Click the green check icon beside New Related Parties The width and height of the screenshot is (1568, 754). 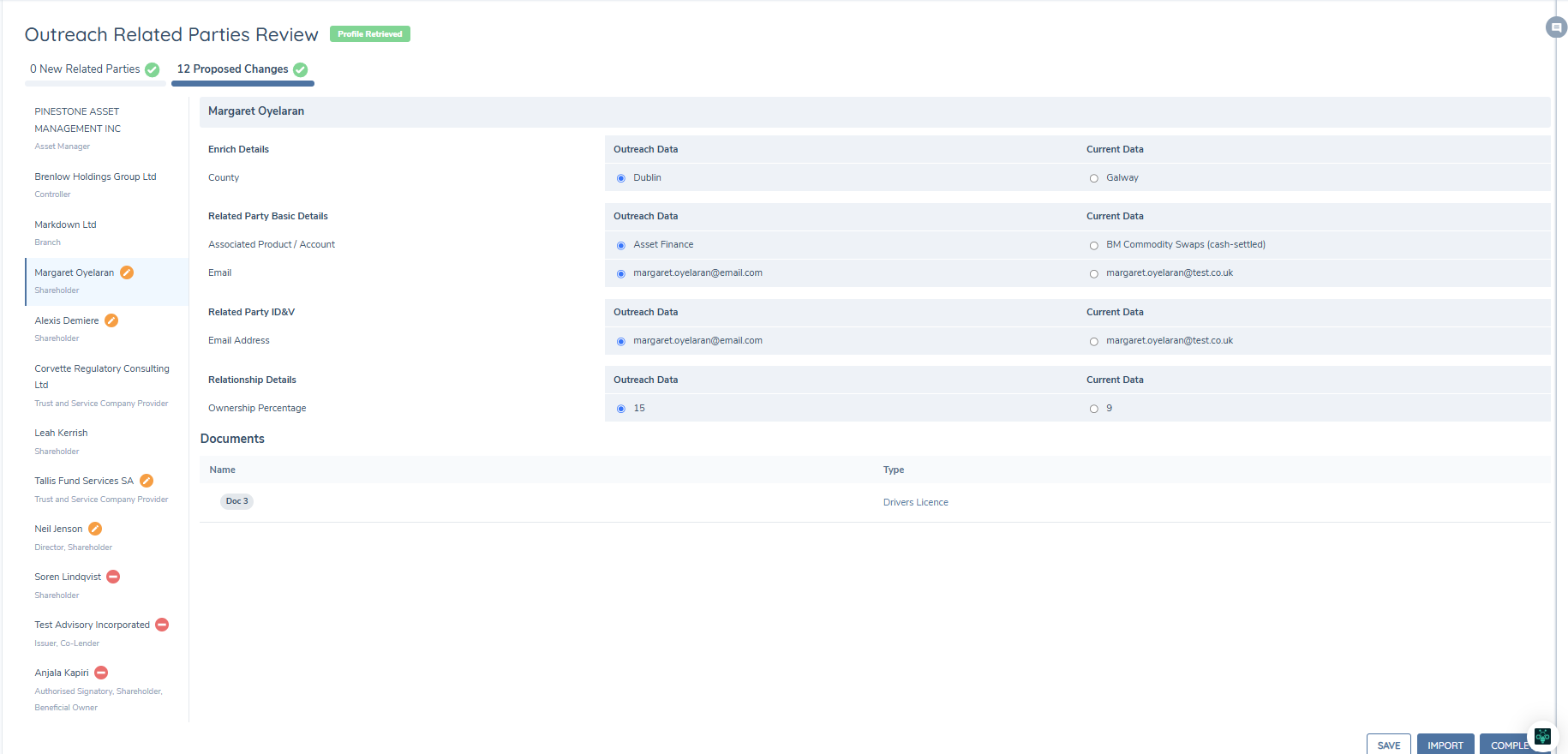tap(152, 69)
